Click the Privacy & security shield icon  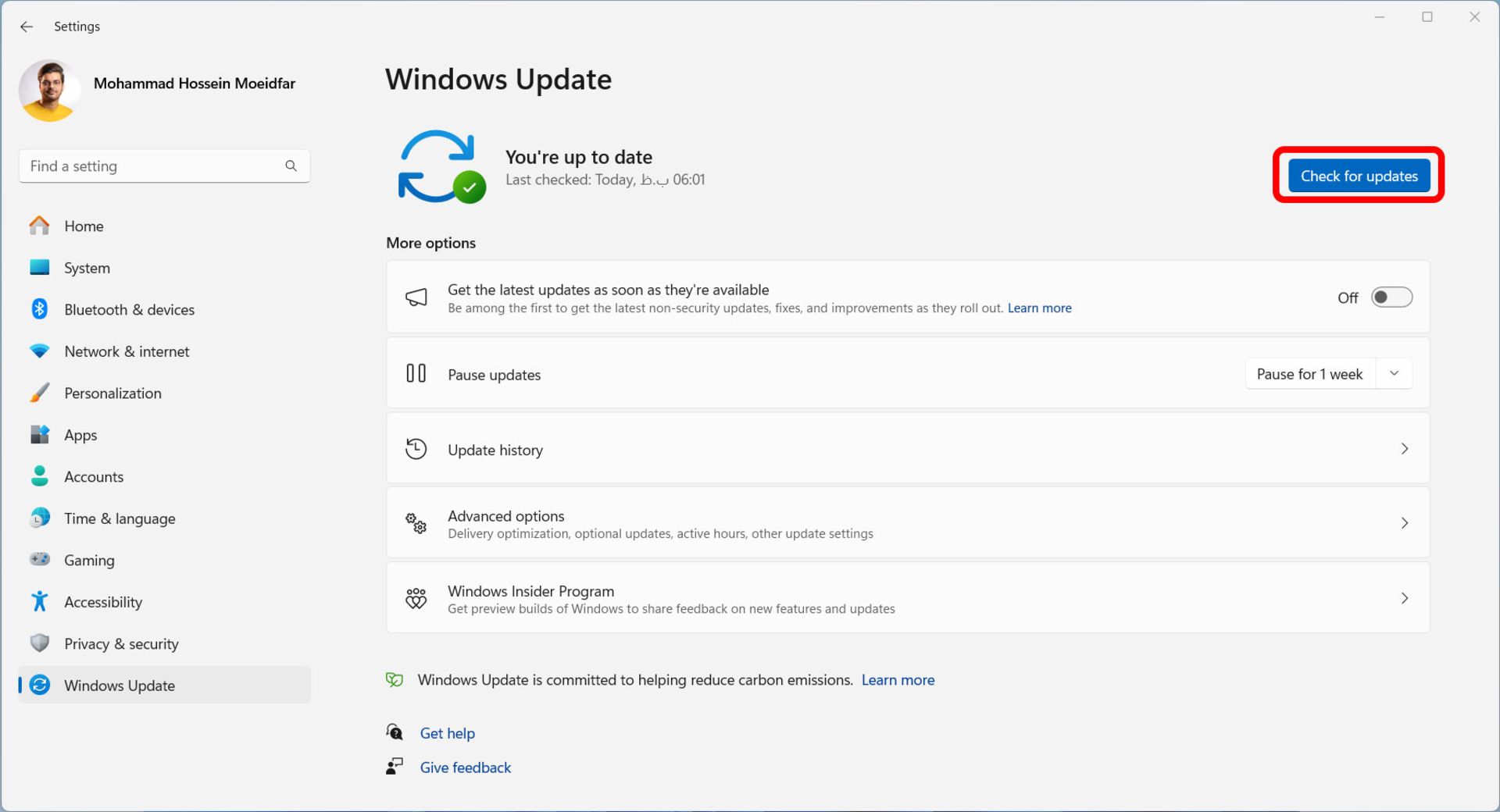(40, 643)
